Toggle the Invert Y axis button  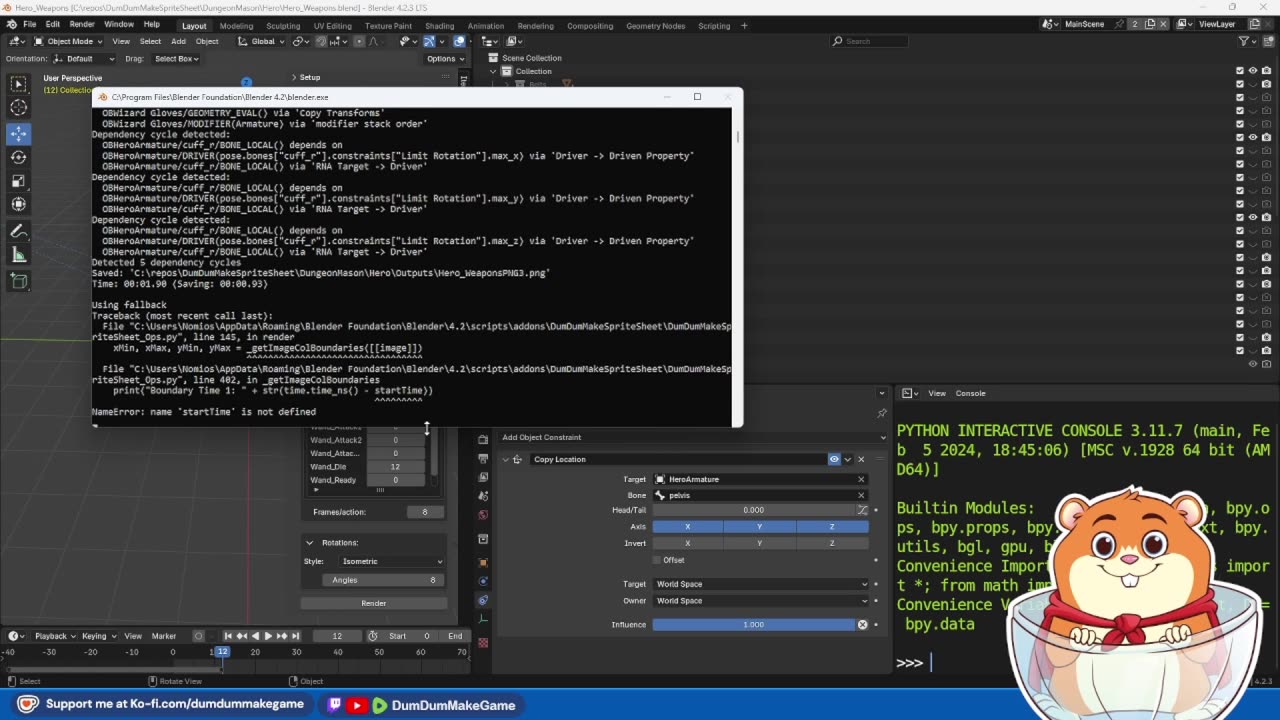759,543
